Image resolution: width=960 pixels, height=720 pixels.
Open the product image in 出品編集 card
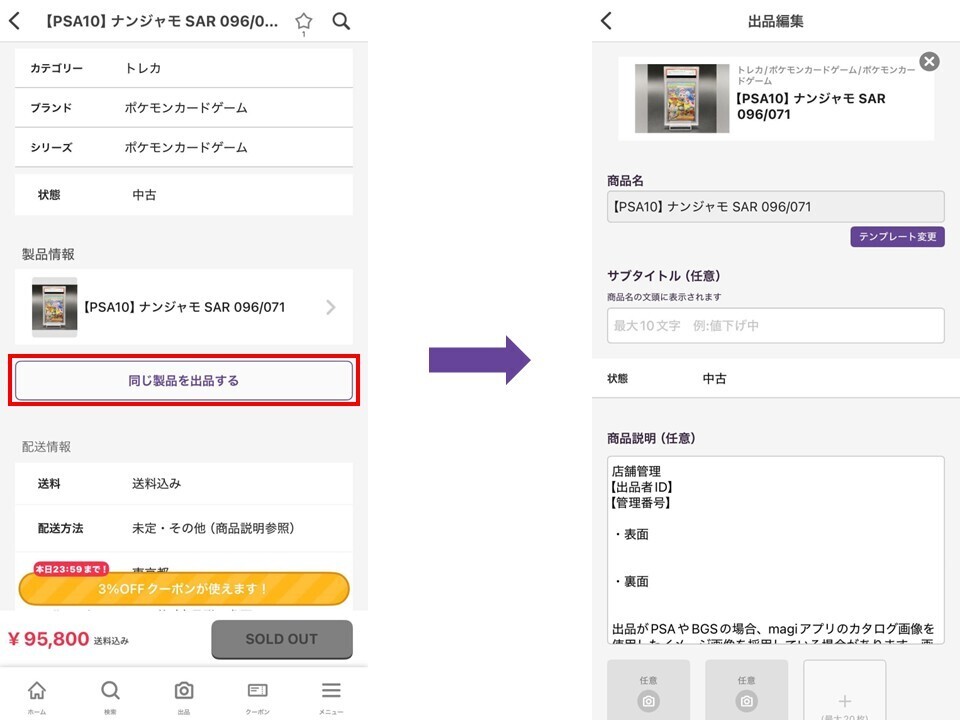click(x=682, y=98)
